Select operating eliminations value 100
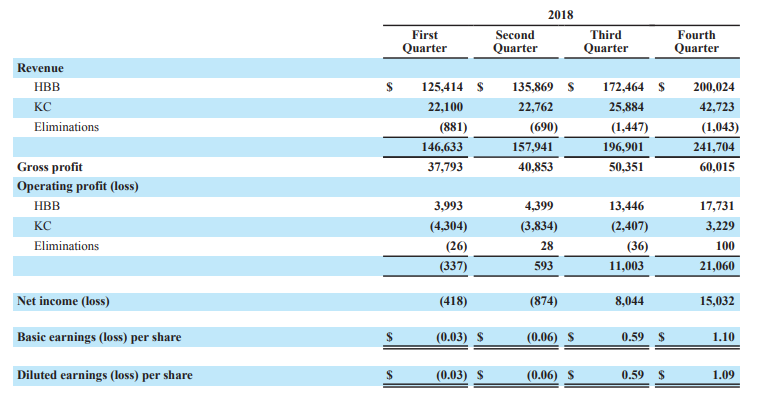 point(725,246)
